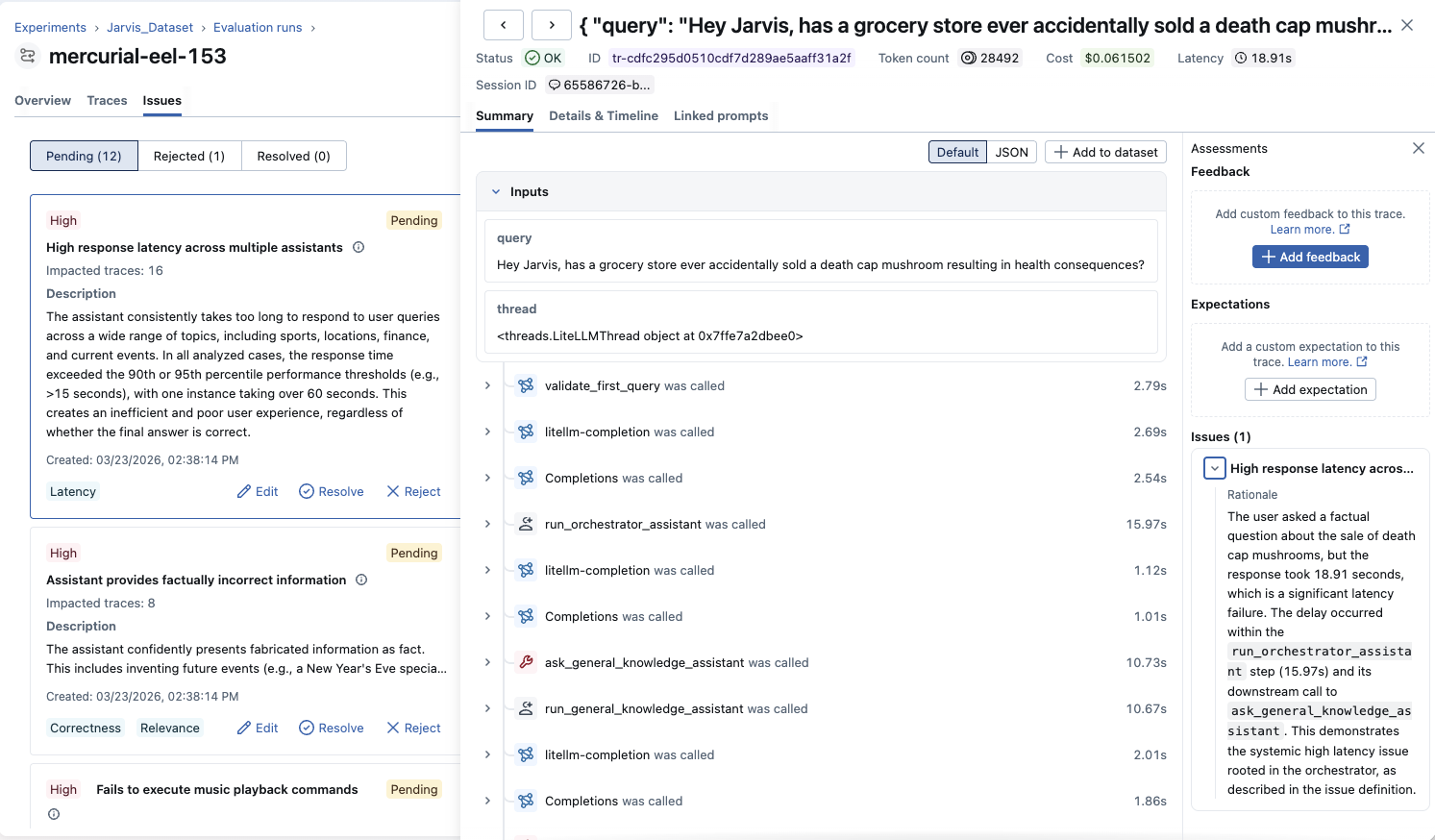Go to the previous trace arrow

coord(503,25)
